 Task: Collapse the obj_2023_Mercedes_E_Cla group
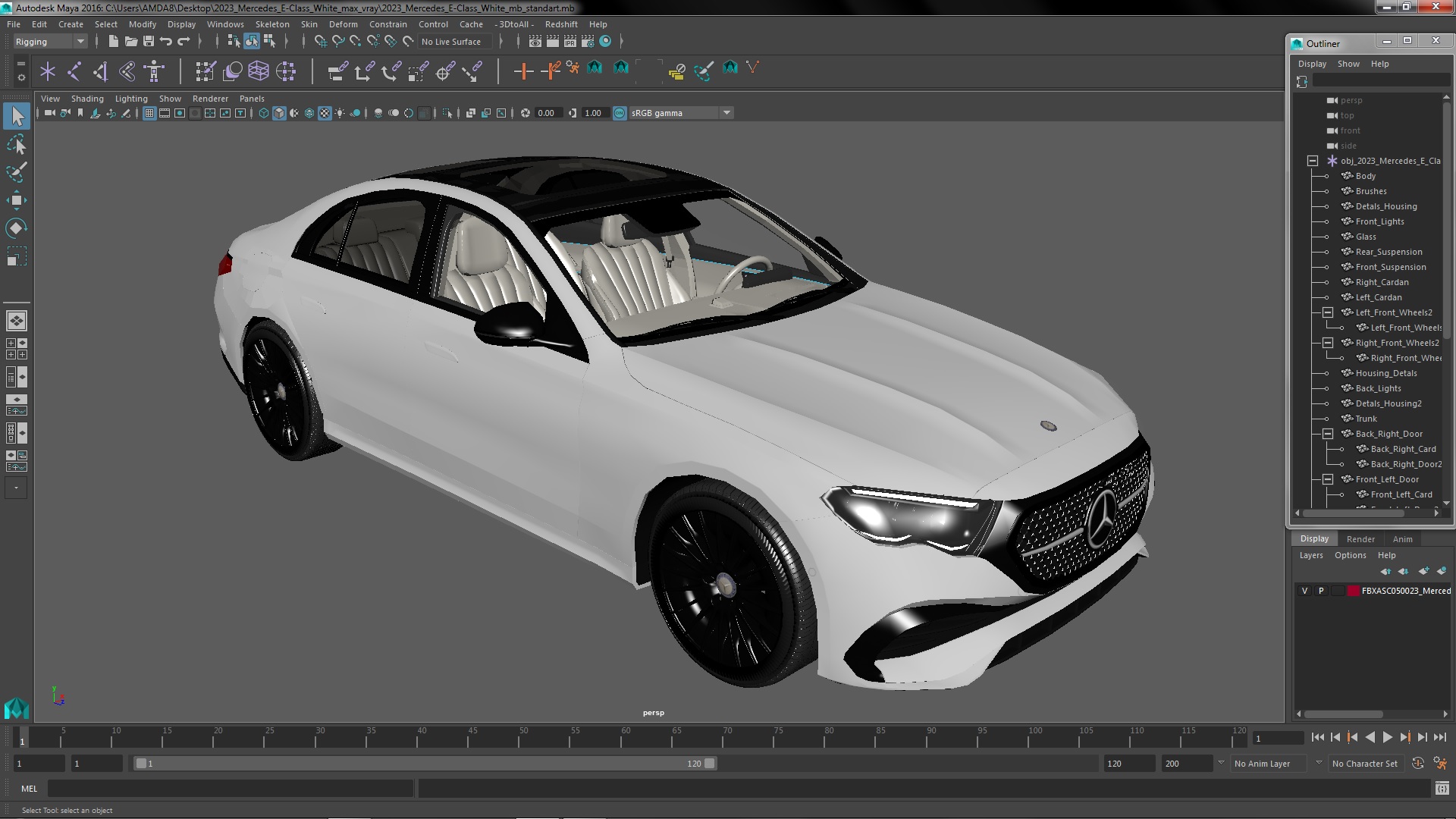(1313, 161)
